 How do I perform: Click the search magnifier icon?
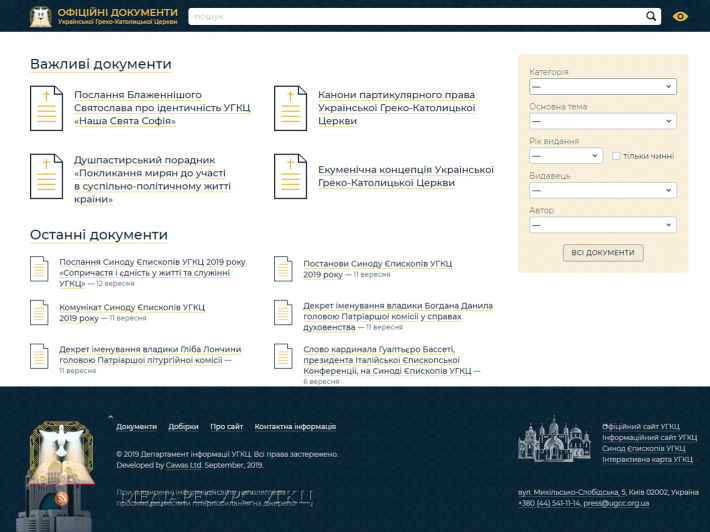point(652,16)
